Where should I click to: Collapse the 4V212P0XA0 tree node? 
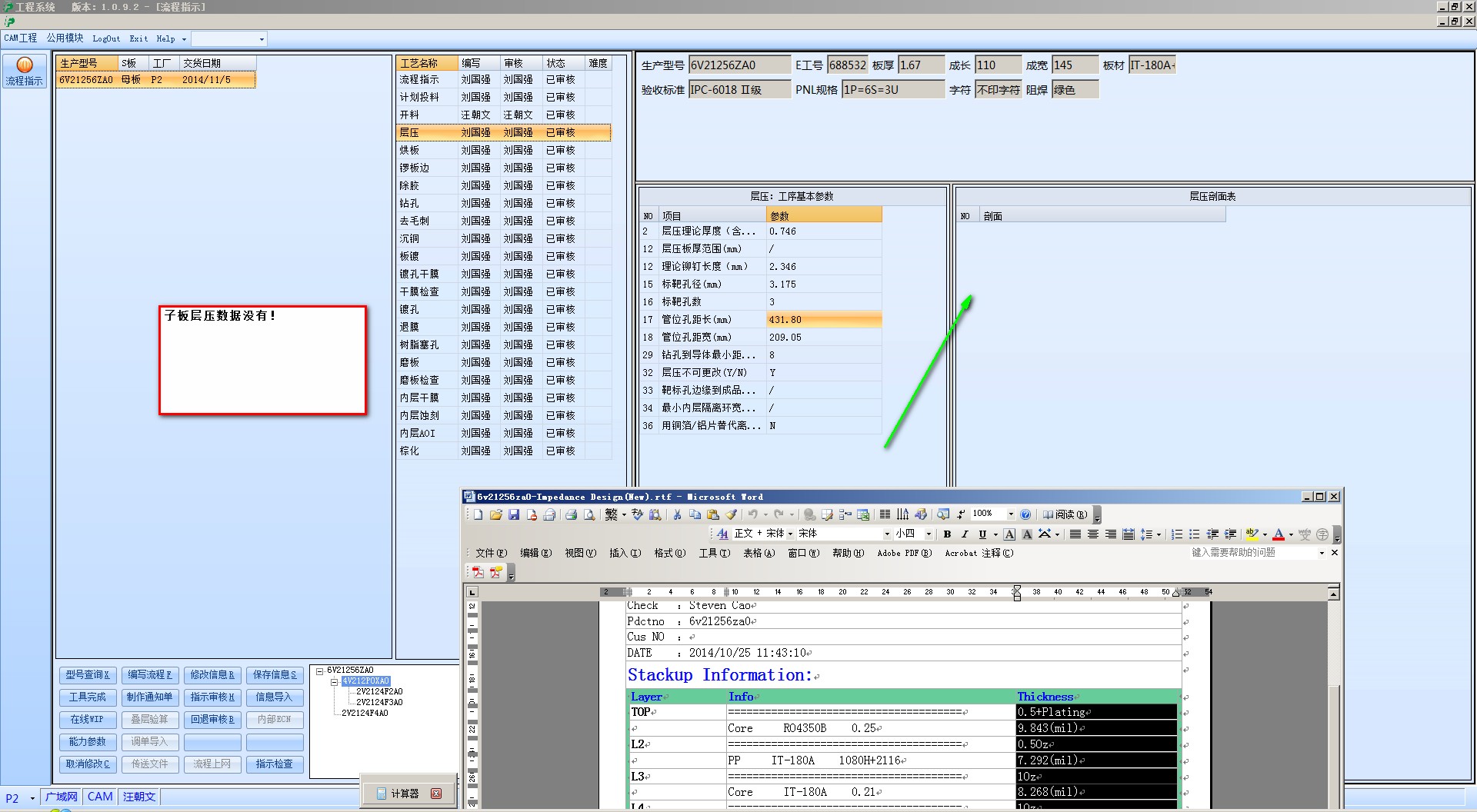(x=334, y=681)
